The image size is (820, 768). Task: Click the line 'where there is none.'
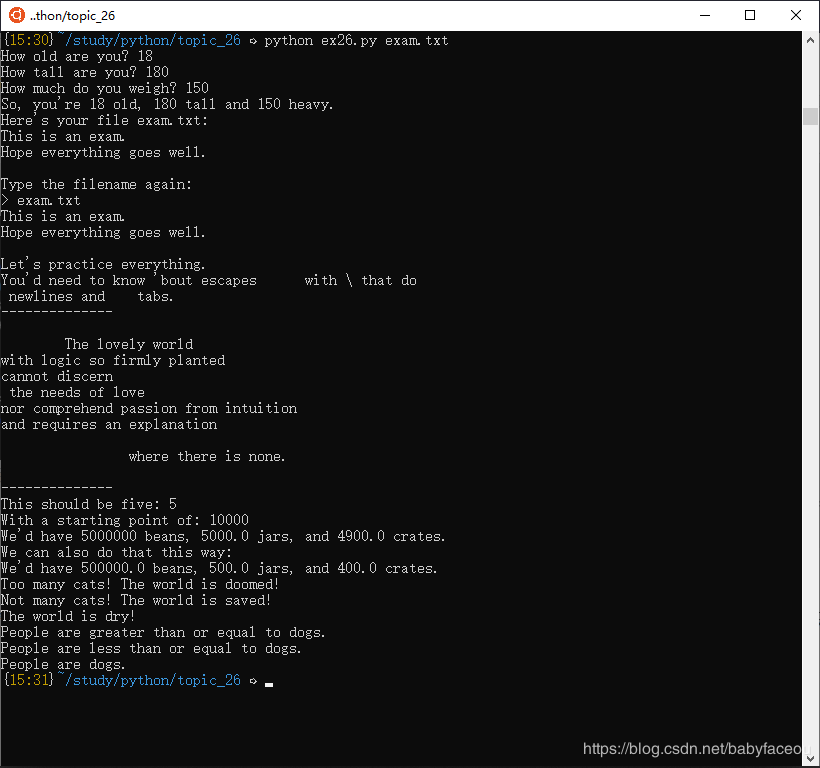(x=207, y=456)
